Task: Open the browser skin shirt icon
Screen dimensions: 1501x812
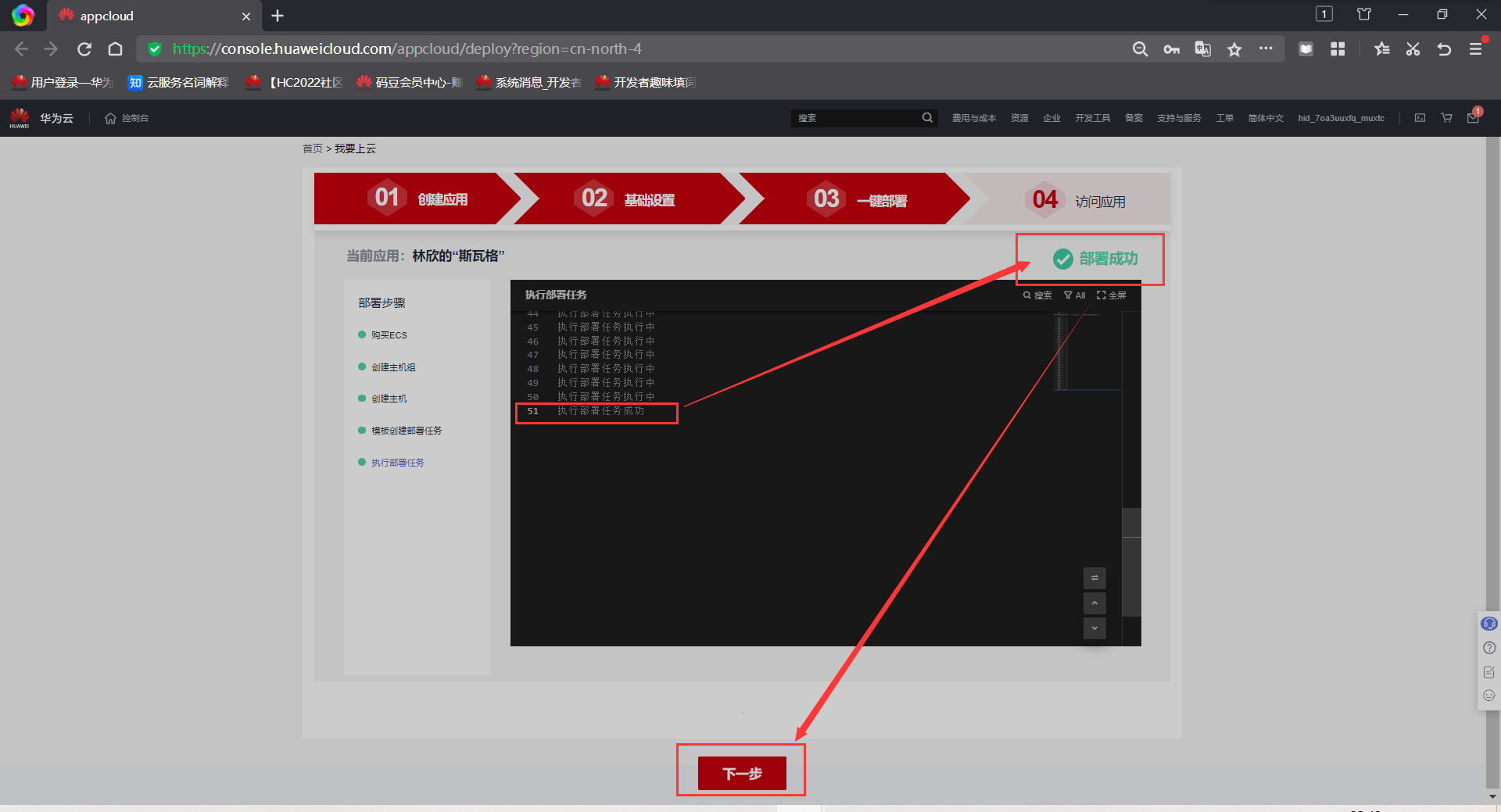Action: (1364, 14)
